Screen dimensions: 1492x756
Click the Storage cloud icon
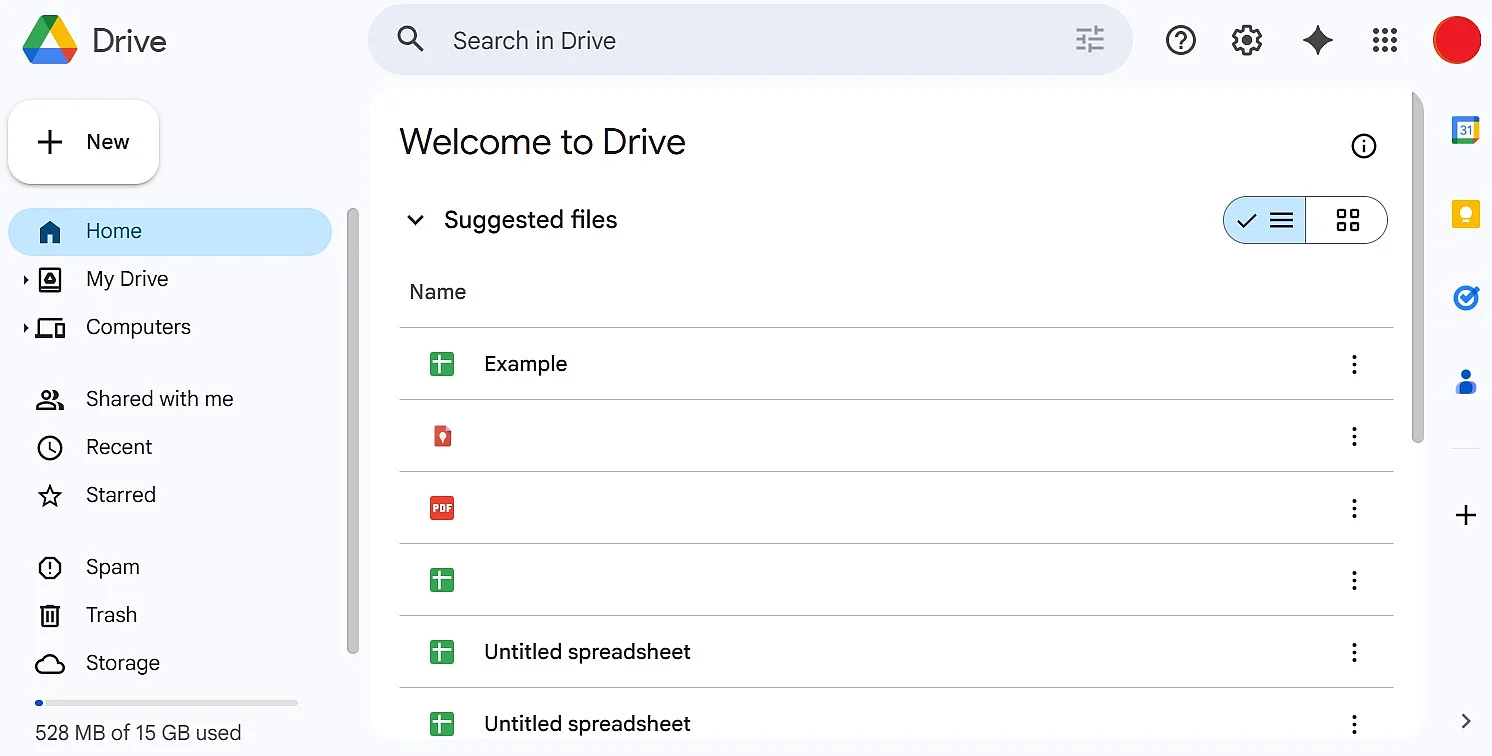50,664
